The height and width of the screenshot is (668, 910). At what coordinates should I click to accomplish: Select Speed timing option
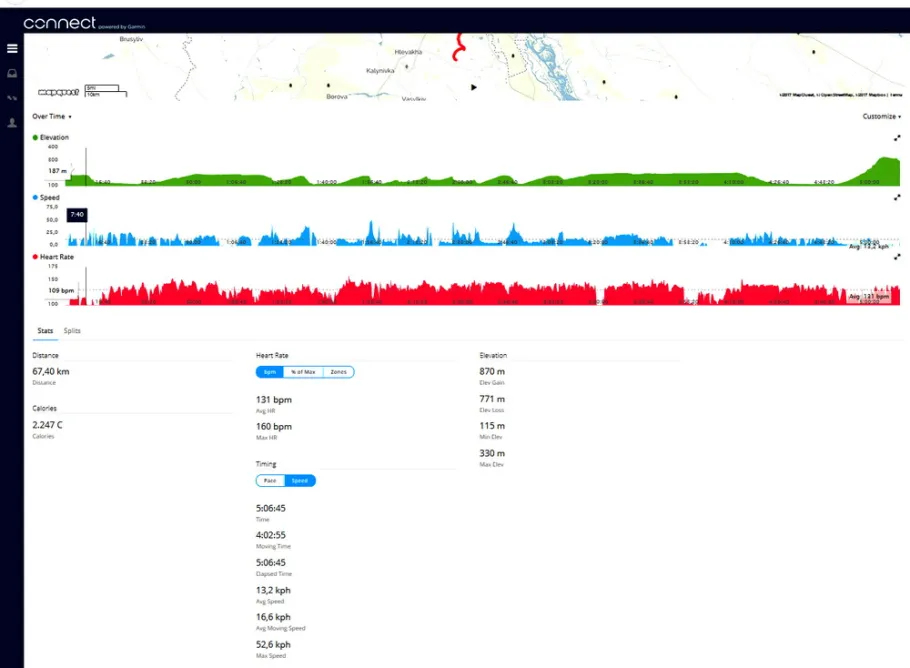[299, 481]
